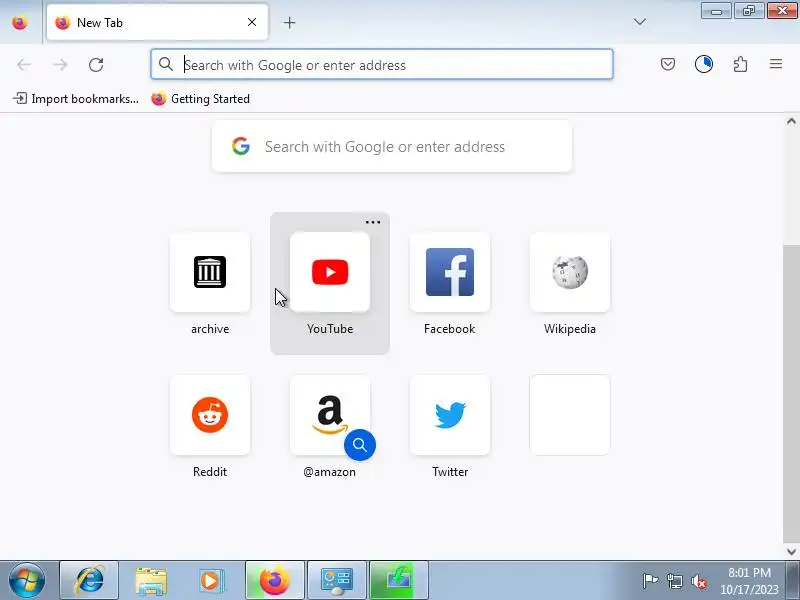Go forward with the forward arrow
The width and height of the screenshot is (800, 600).
pyautogui.click(x=60, y=65)
